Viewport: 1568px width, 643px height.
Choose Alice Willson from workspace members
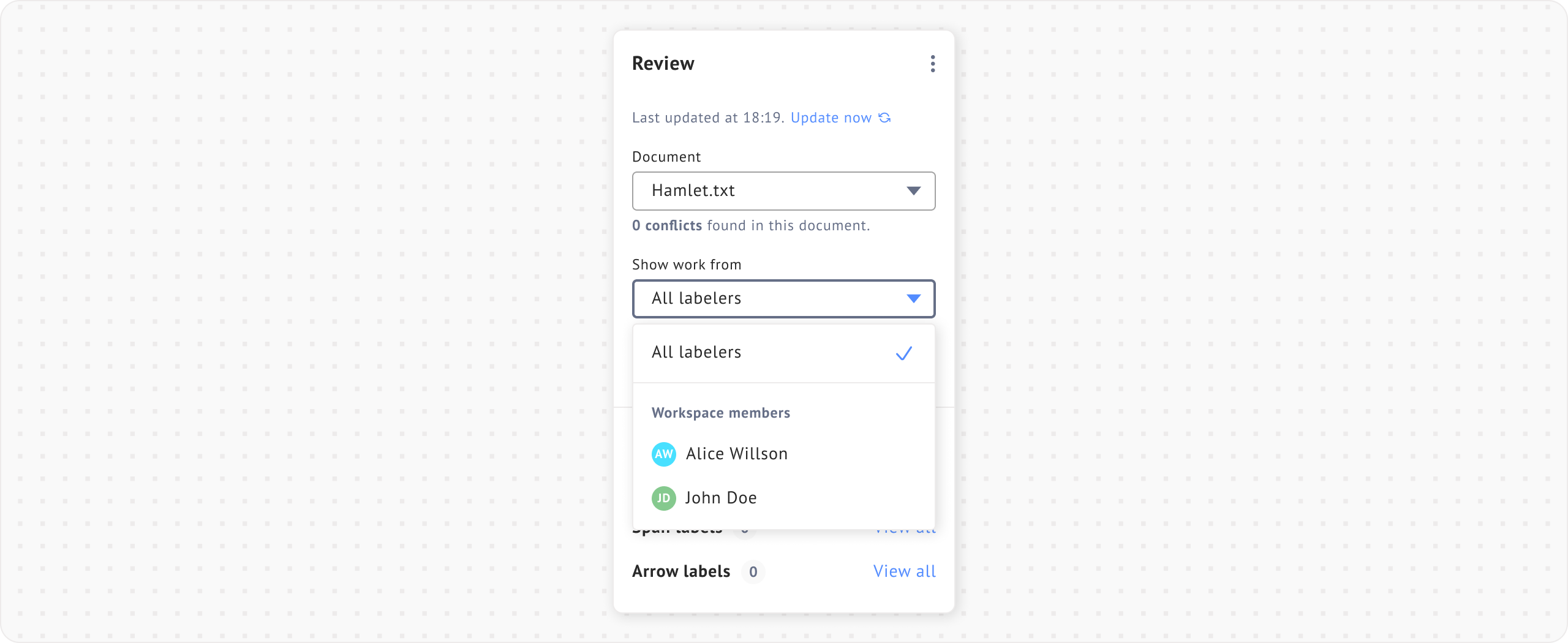coord(736,454)
